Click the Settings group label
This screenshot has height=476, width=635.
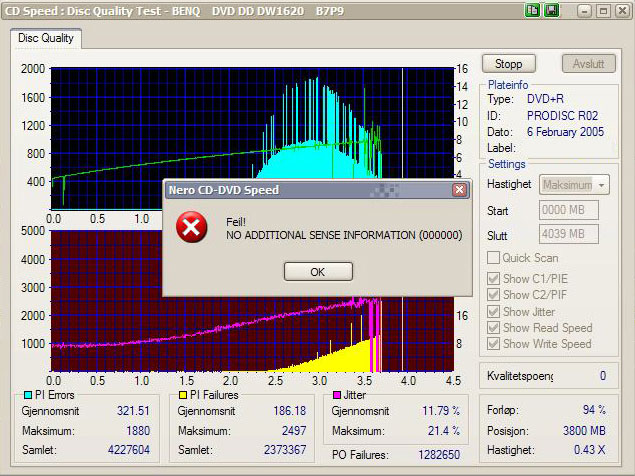pos(507,164)
